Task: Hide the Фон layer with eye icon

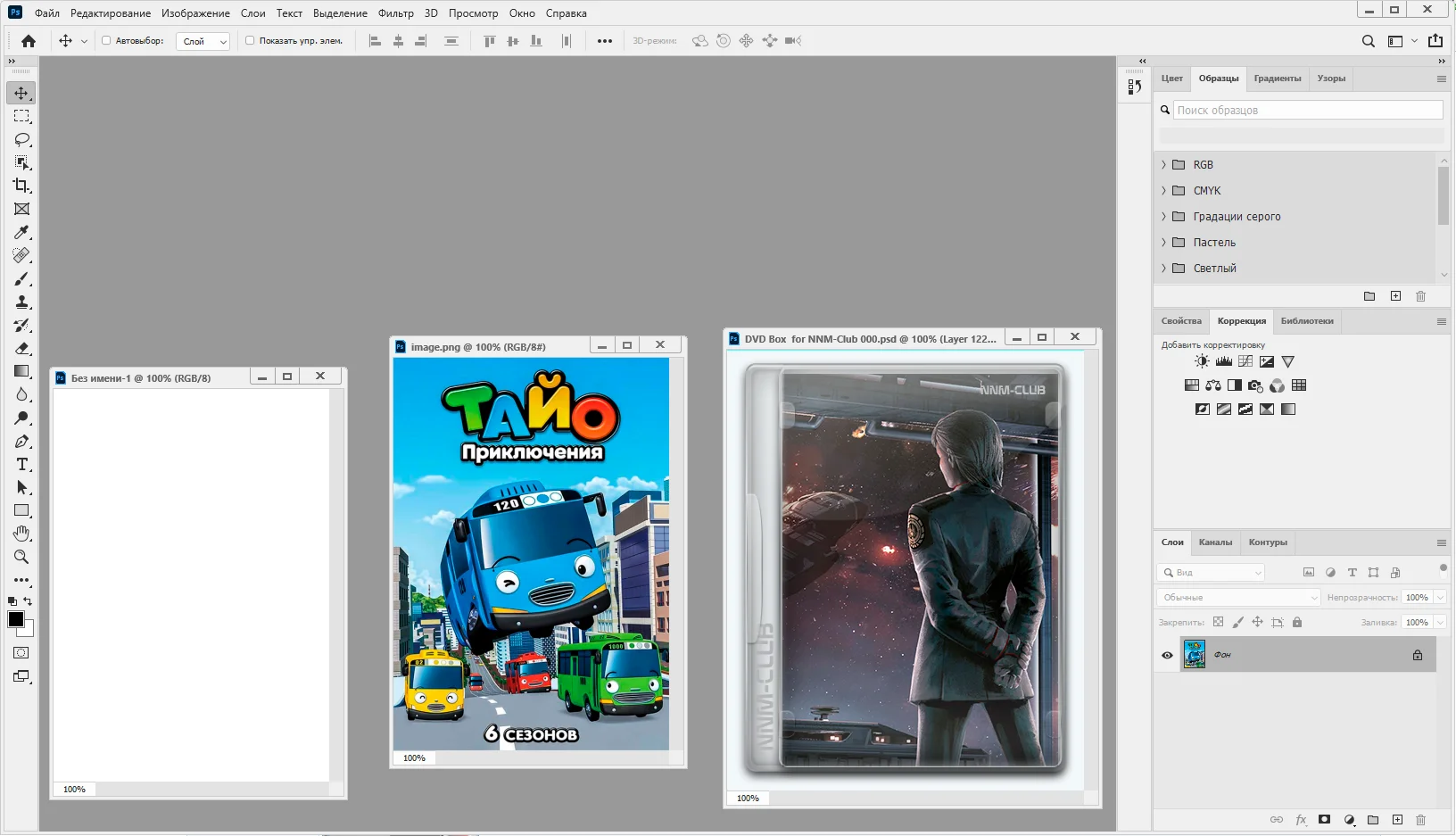Action: [x=1167, y=655]
